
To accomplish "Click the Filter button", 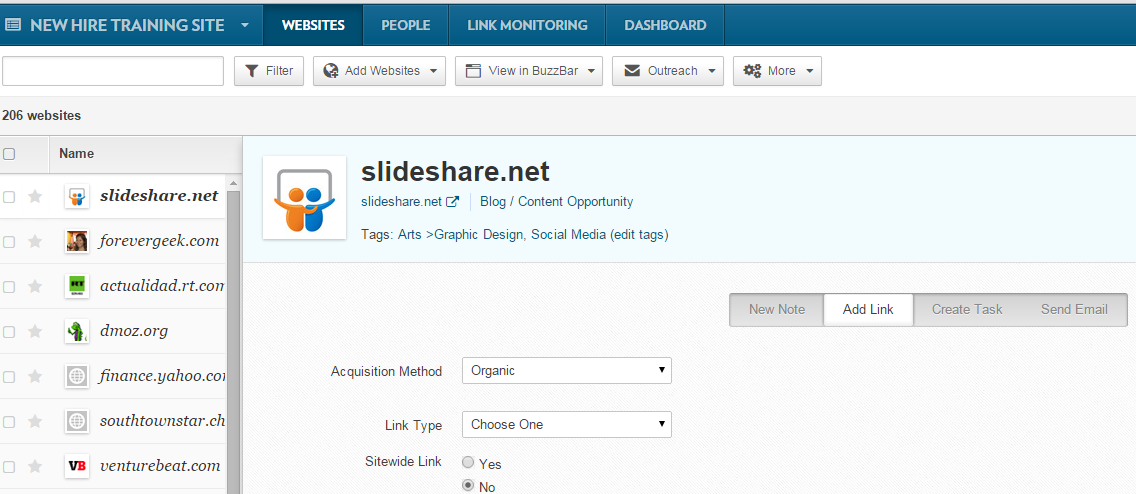I will [x=269, y=71].
